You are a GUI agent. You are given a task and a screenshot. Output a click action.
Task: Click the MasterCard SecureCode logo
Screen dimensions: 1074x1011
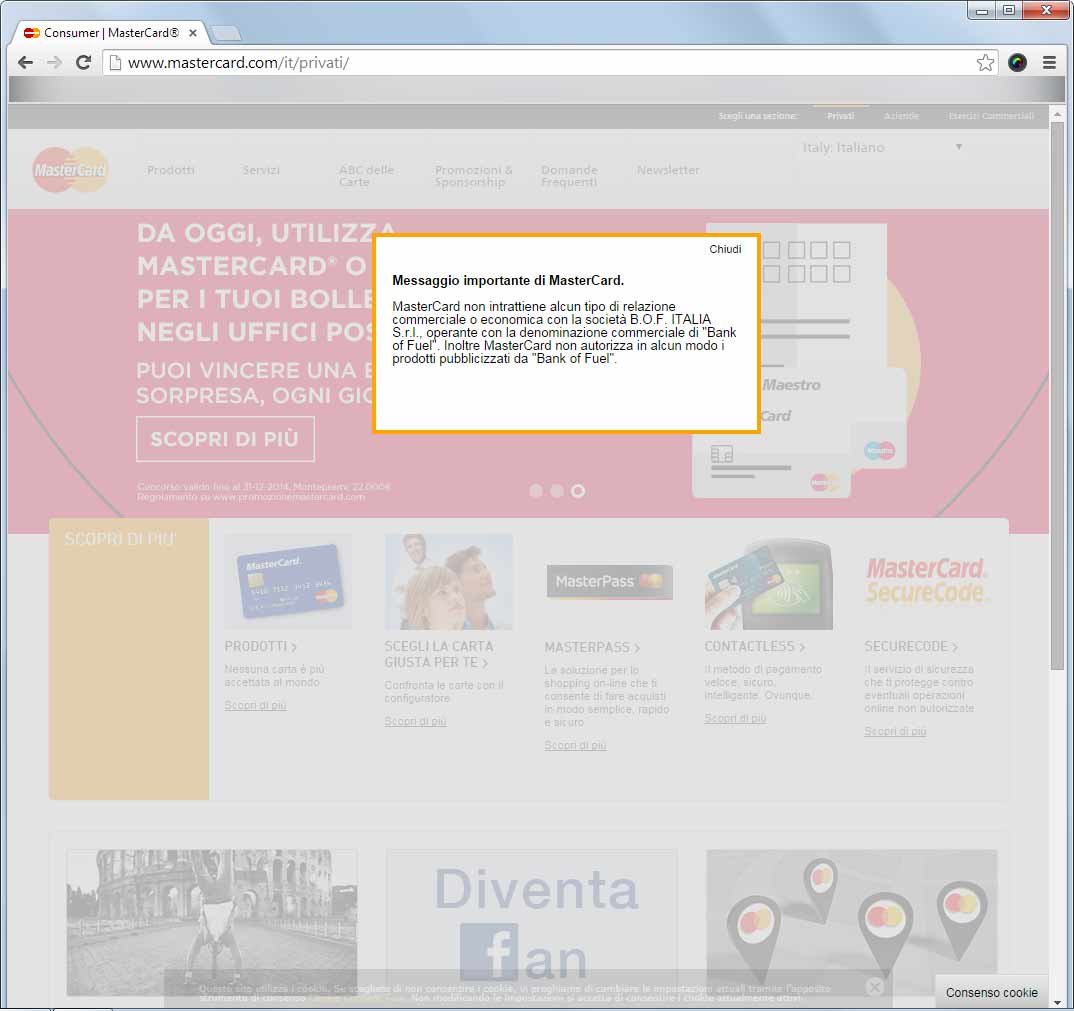(927, 580)
